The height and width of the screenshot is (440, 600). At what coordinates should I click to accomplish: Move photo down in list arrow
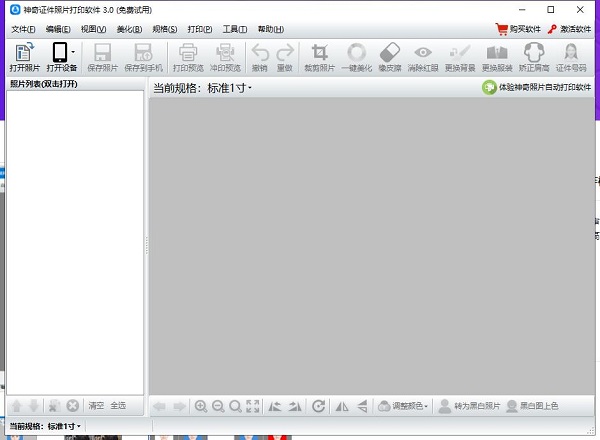click(x=34, y=406)
